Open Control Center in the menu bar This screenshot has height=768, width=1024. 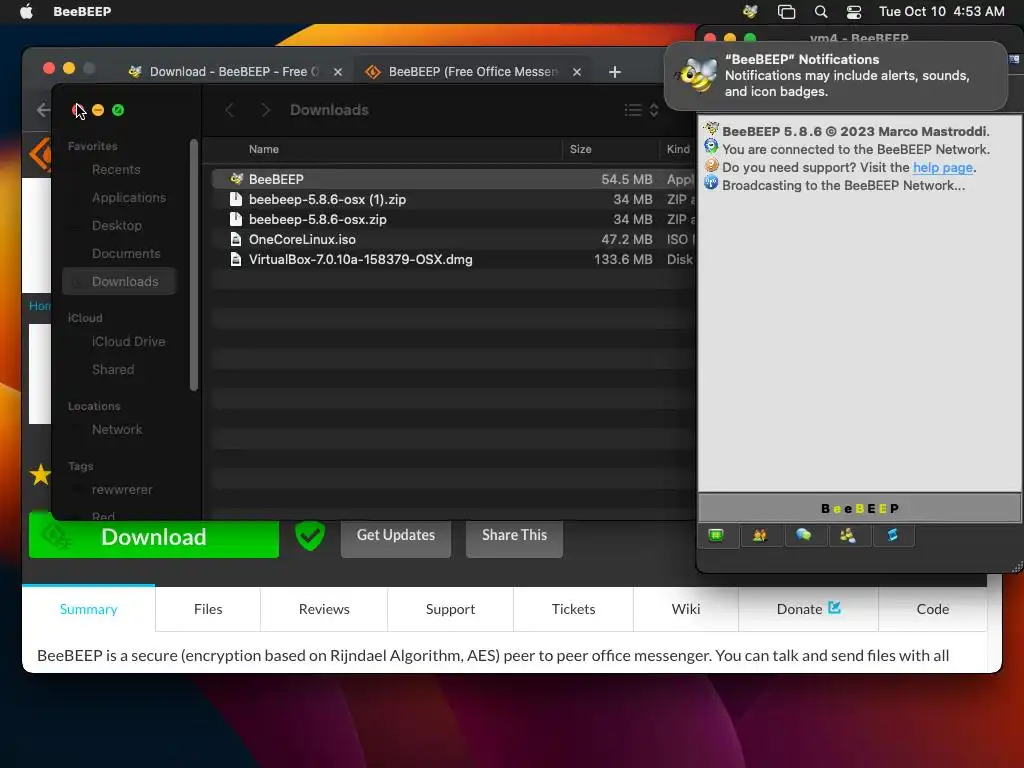point(854,11)
